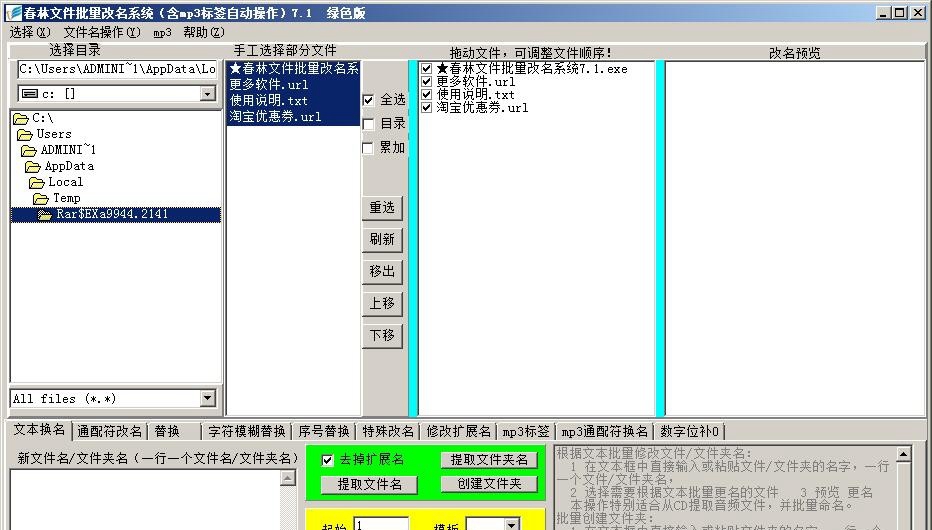The image size is (932, 530).
Task: Switch to the 修改扩展名 tab
Action: (x=458, y=431)
